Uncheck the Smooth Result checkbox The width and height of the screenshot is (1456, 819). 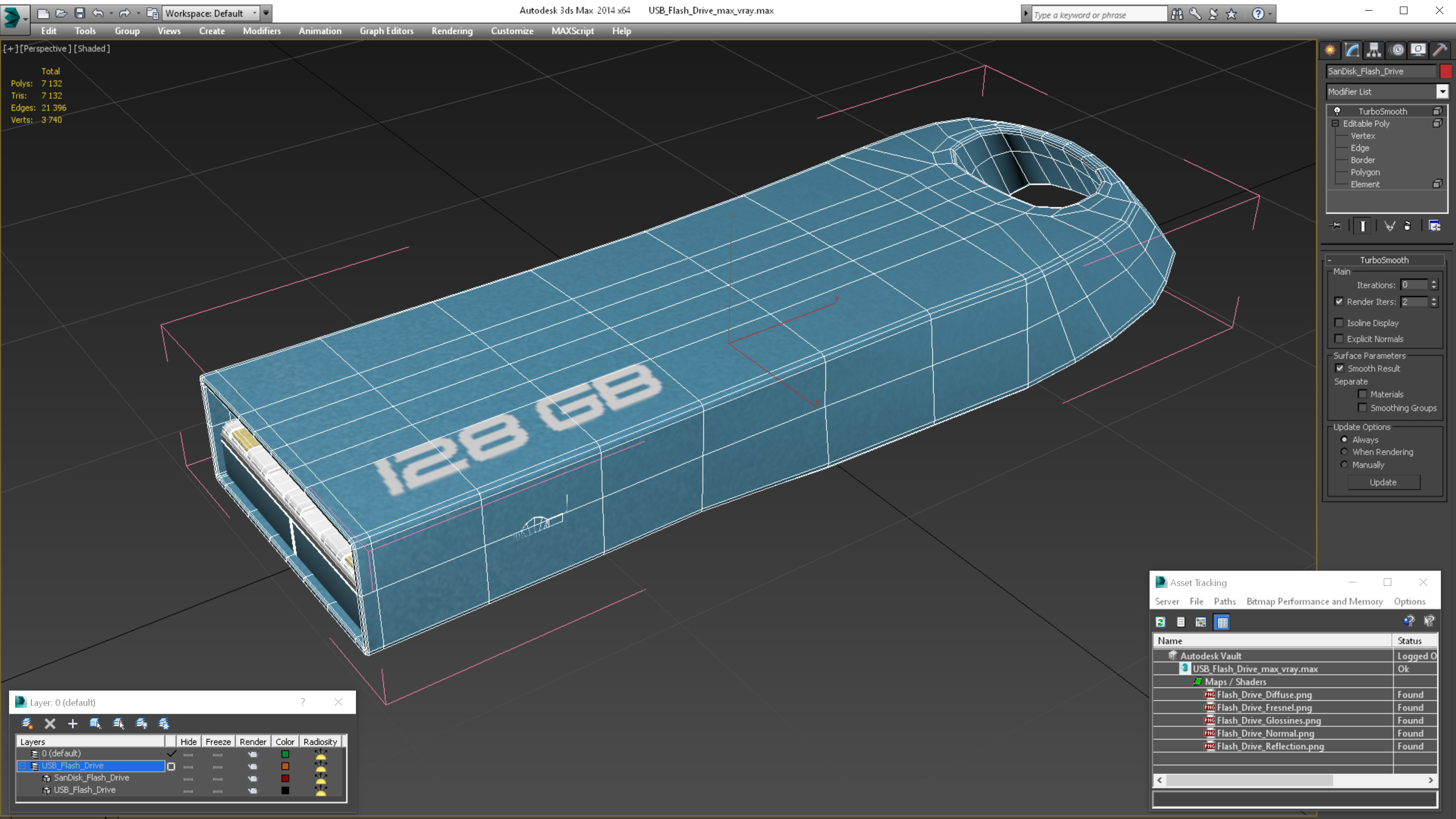(x=1340, y=368)
